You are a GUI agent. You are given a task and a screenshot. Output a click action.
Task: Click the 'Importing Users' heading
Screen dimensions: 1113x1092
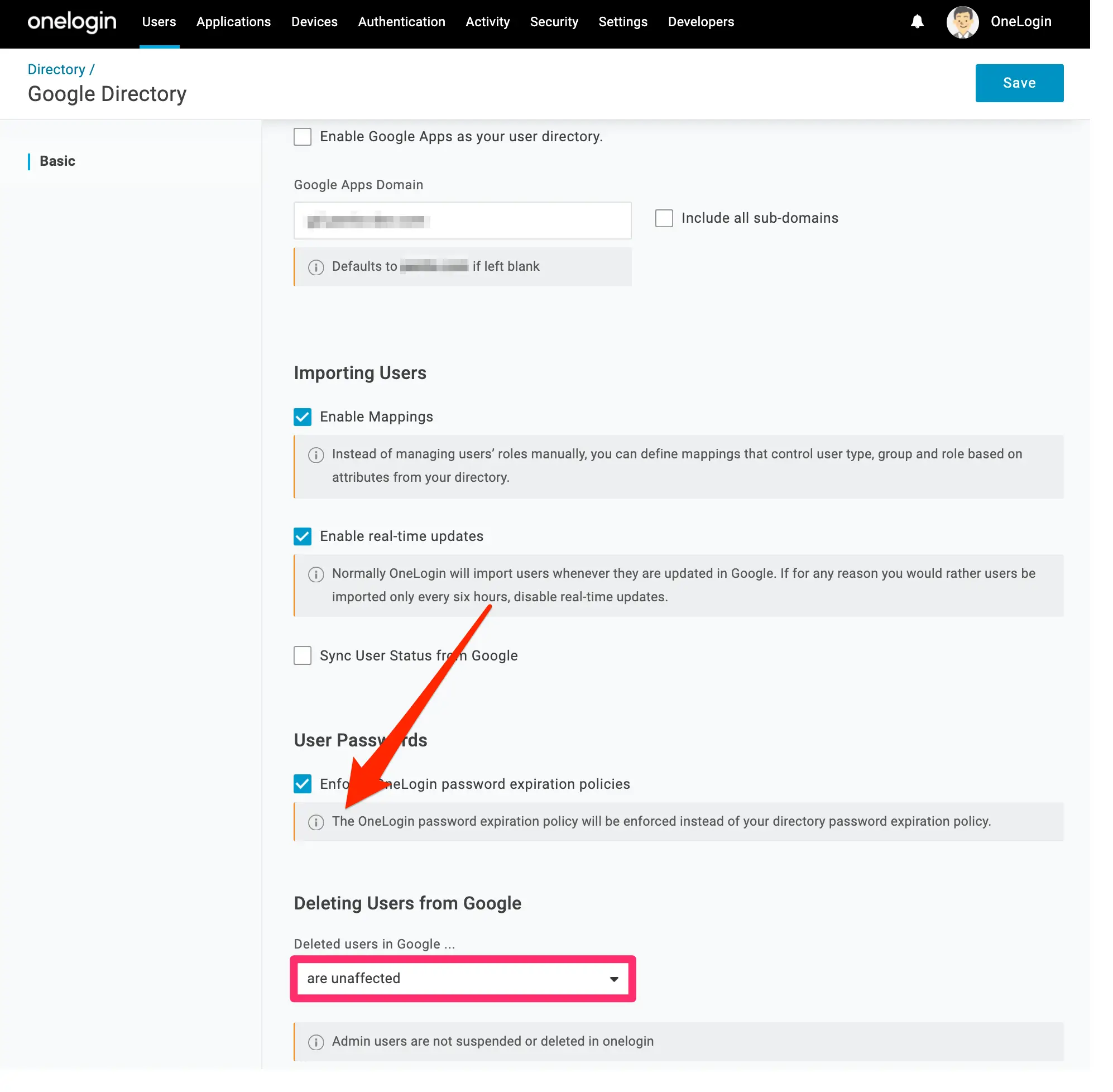click(x=360, y=373)
